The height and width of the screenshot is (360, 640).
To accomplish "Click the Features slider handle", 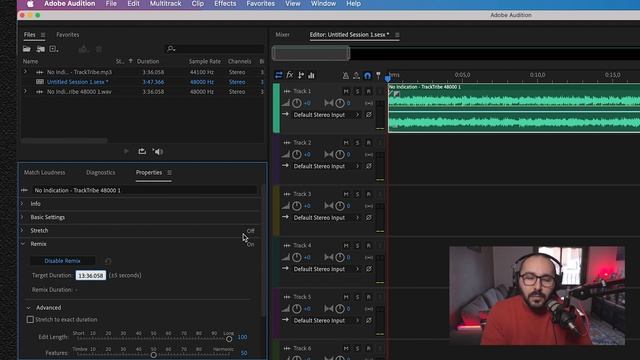I will (153, 355).
